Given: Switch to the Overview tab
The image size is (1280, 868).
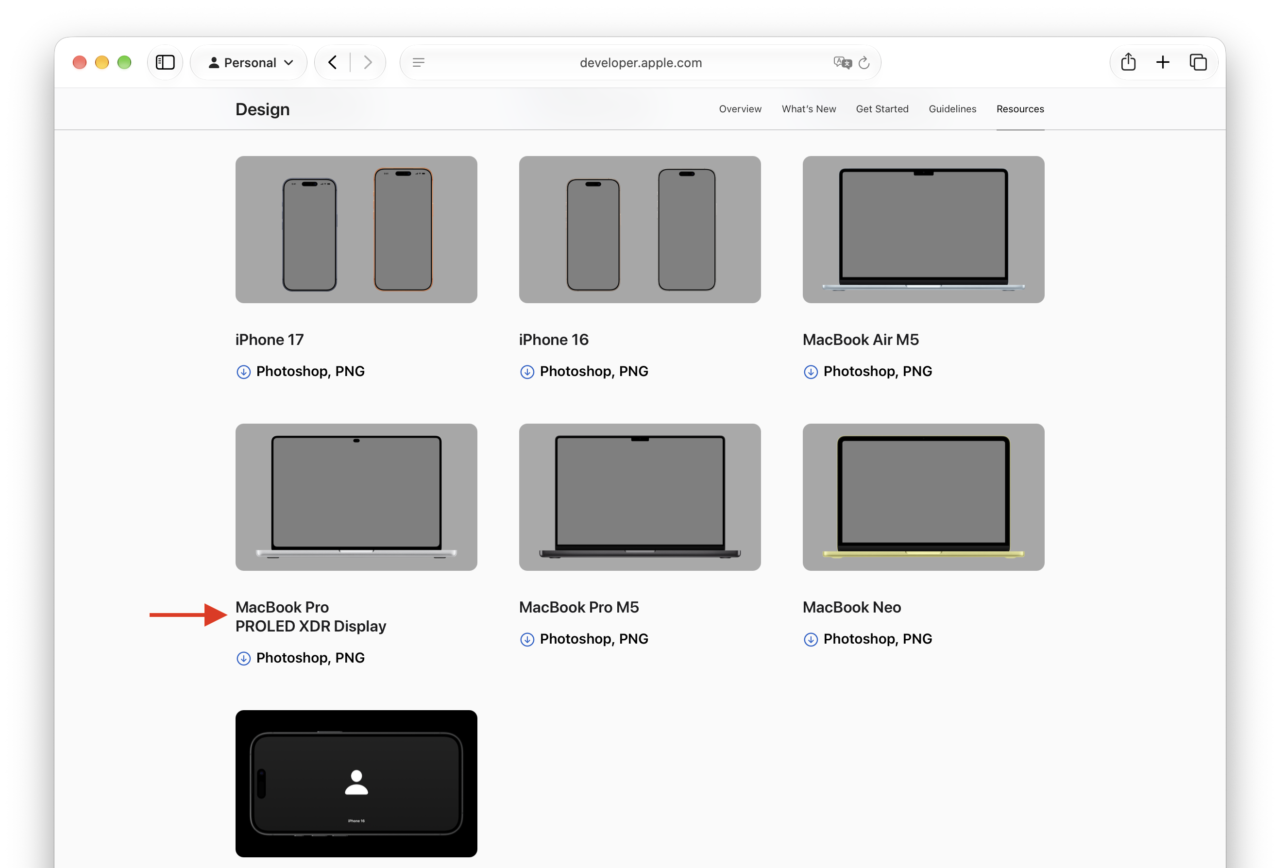Looking at the screenshot, I should tap(740, 109).
